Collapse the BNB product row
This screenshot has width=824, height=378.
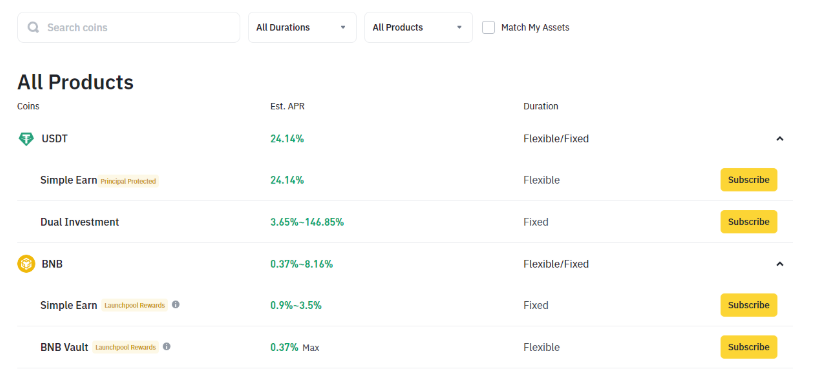[780, 264]
